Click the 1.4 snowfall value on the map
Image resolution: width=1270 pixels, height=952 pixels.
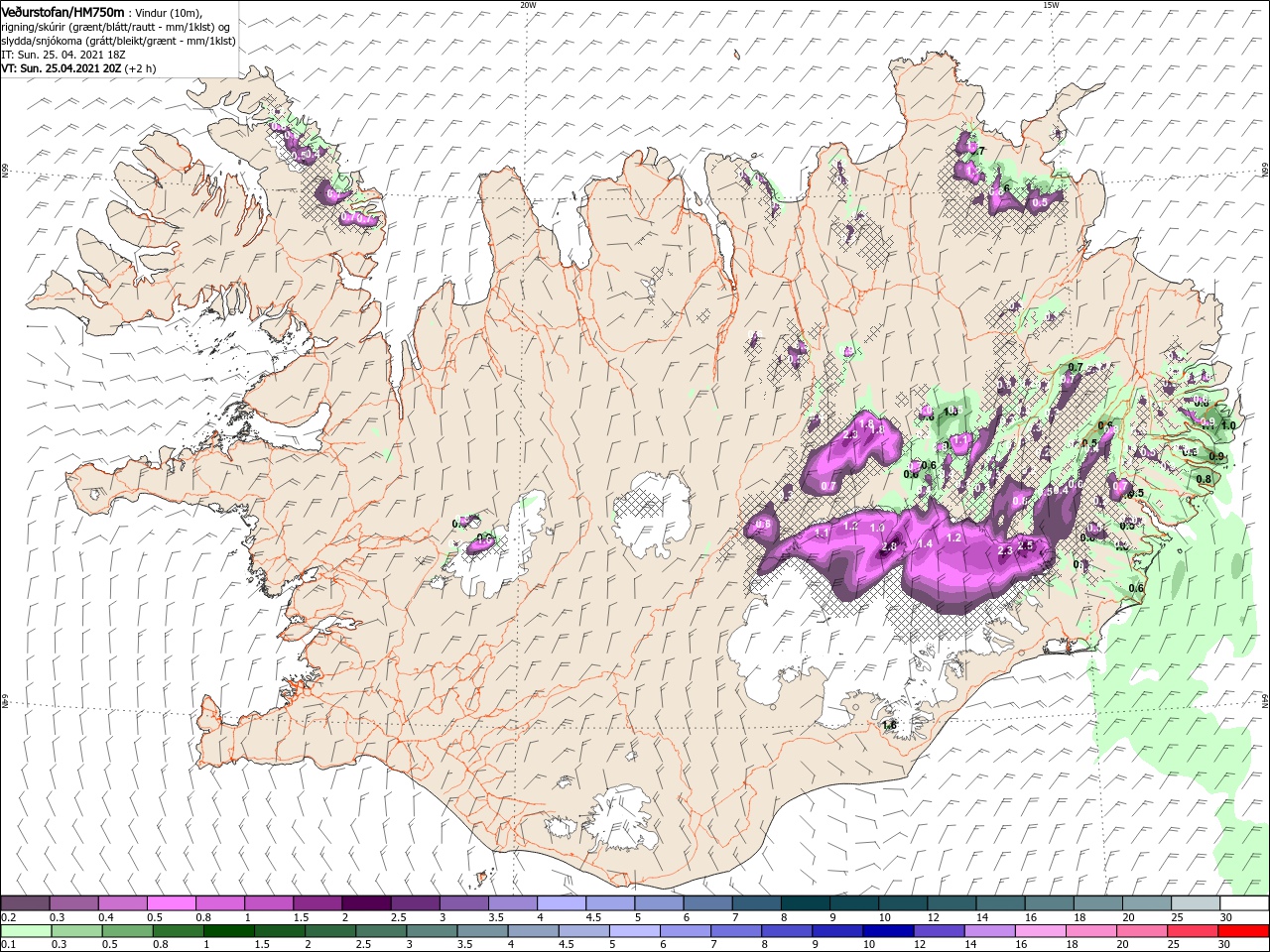[926, 543]
